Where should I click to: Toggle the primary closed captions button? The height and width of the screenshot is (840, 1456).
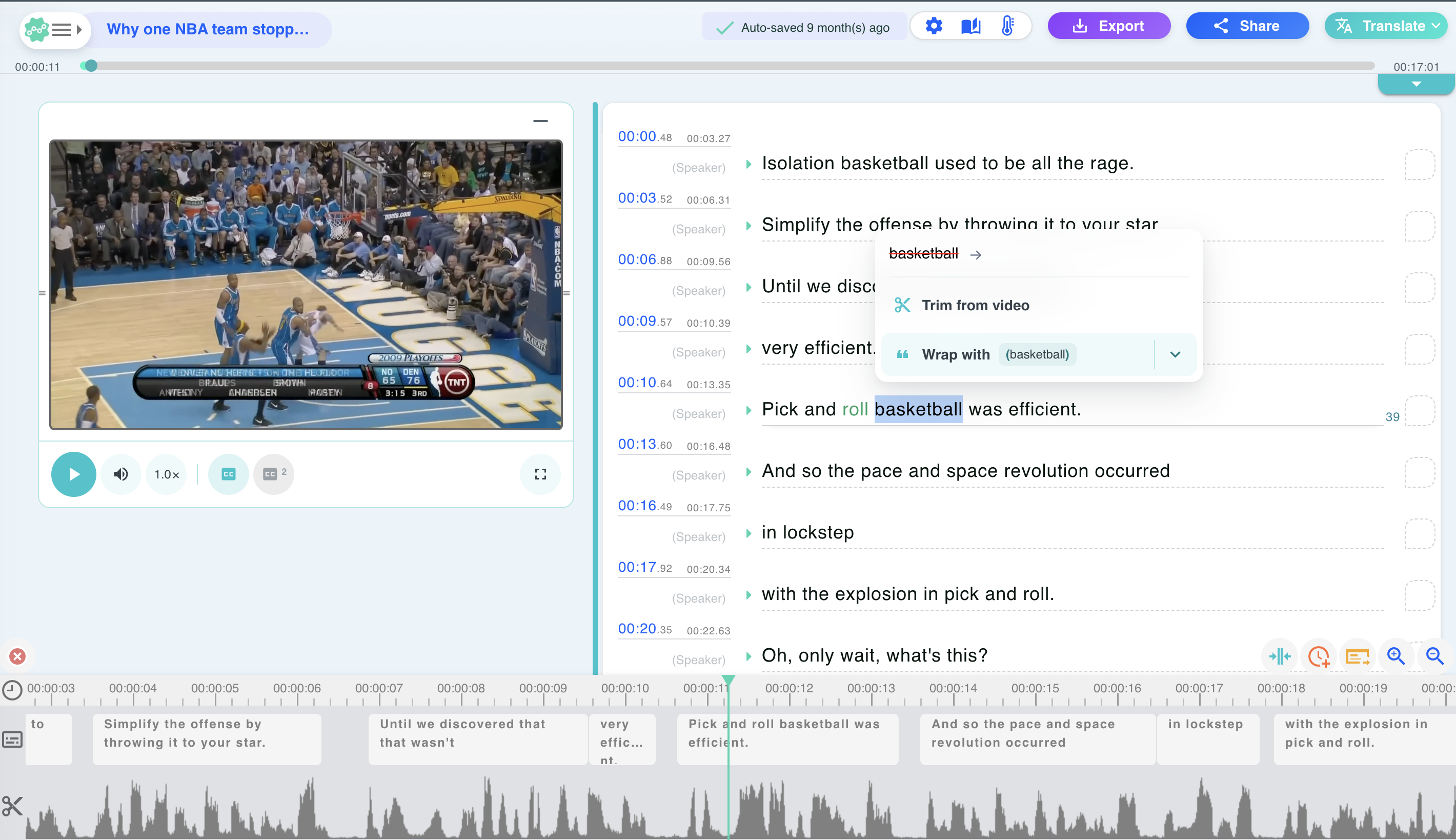point(228,474)
